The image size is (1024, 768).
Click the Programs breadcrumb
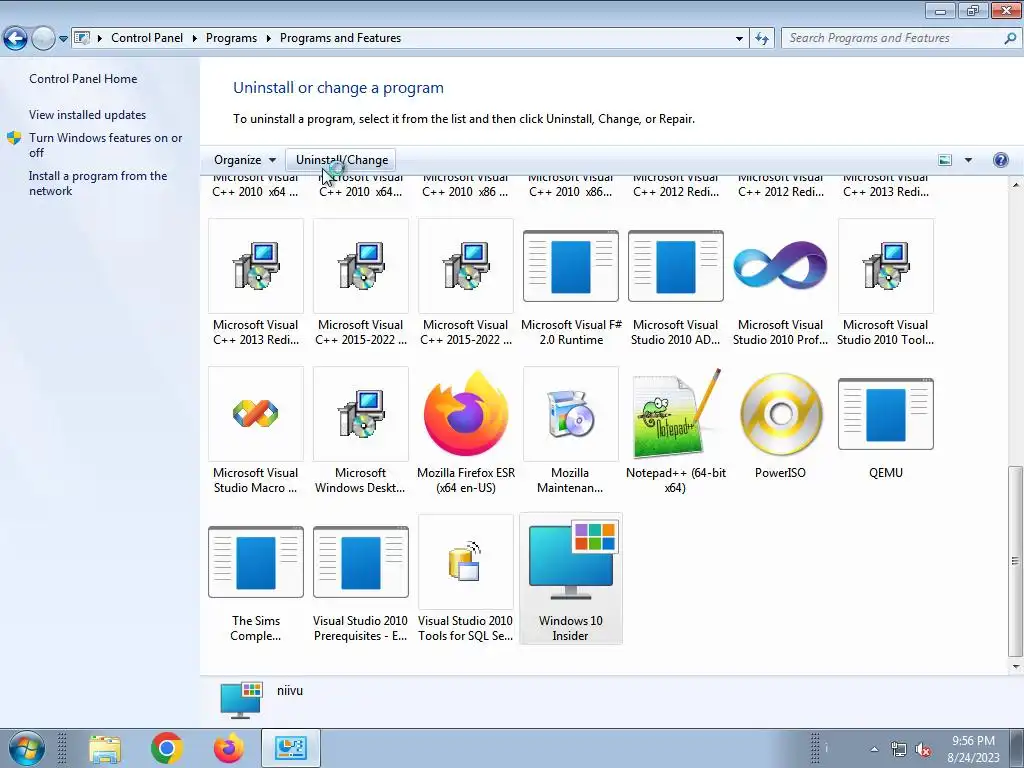[231, 38]
